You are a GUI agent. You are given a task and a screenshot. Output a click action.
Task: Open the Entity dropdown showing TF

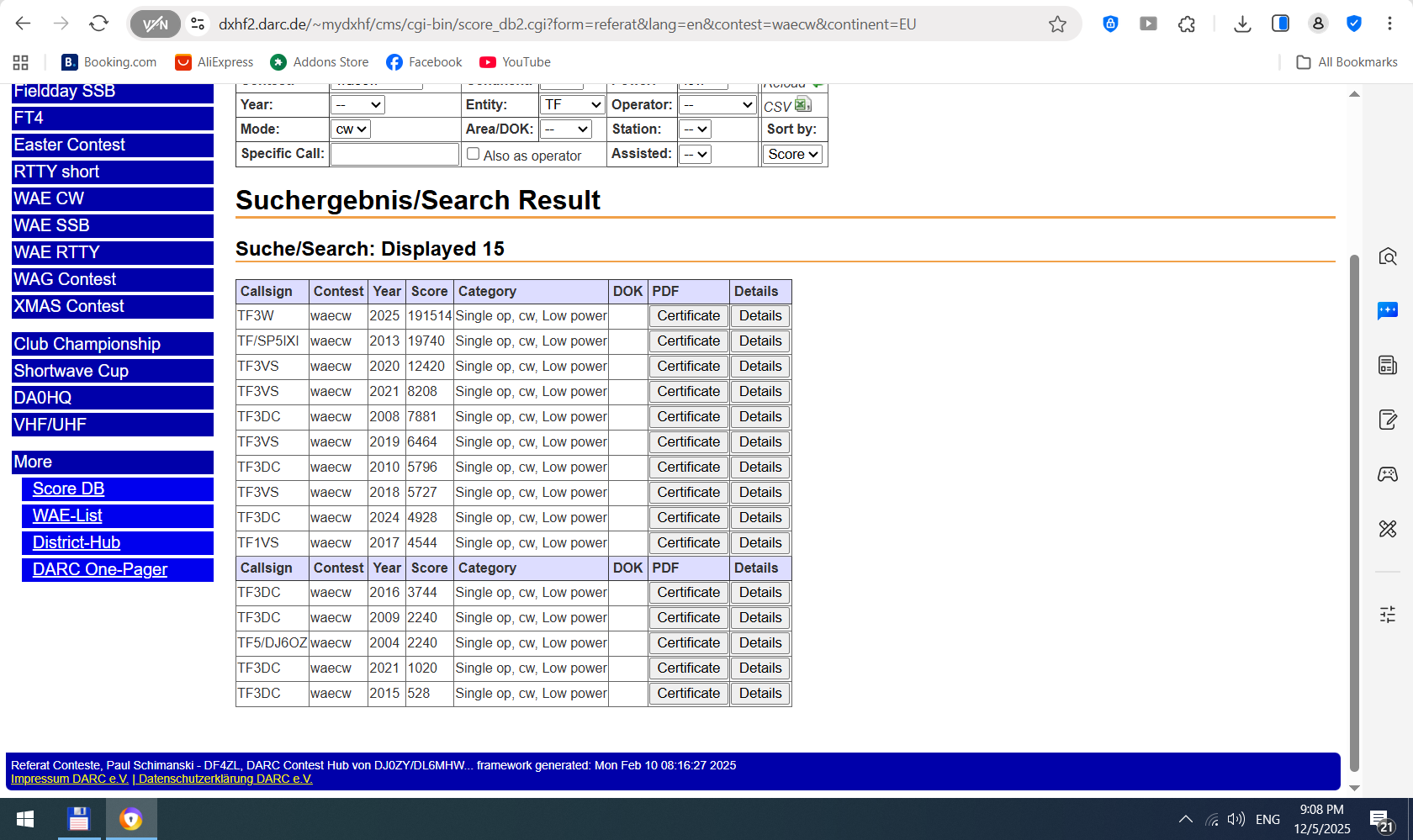click(x=573, y=105)
